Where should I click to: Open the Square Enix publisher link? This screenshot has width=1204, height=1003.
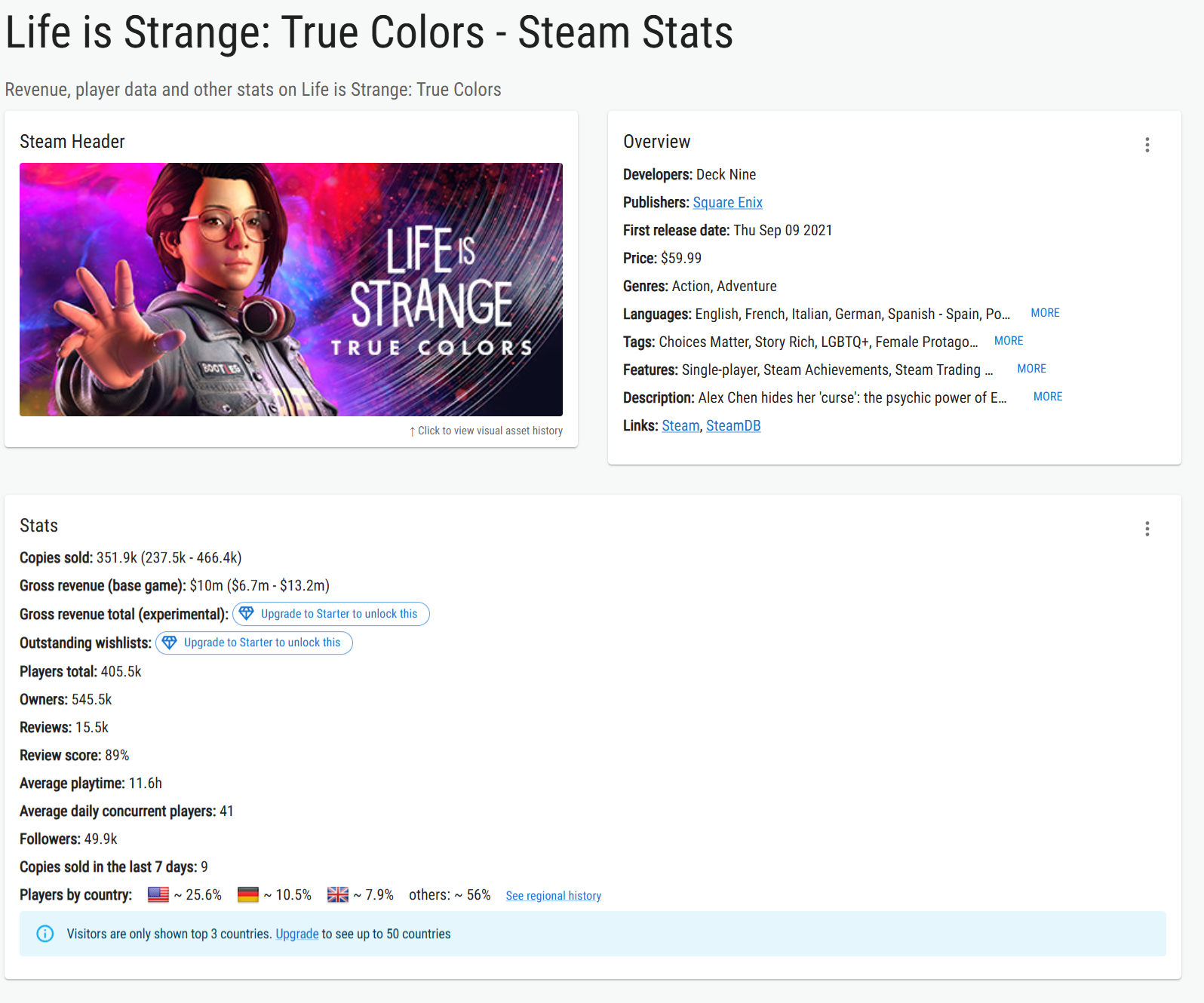coord(728,202)
